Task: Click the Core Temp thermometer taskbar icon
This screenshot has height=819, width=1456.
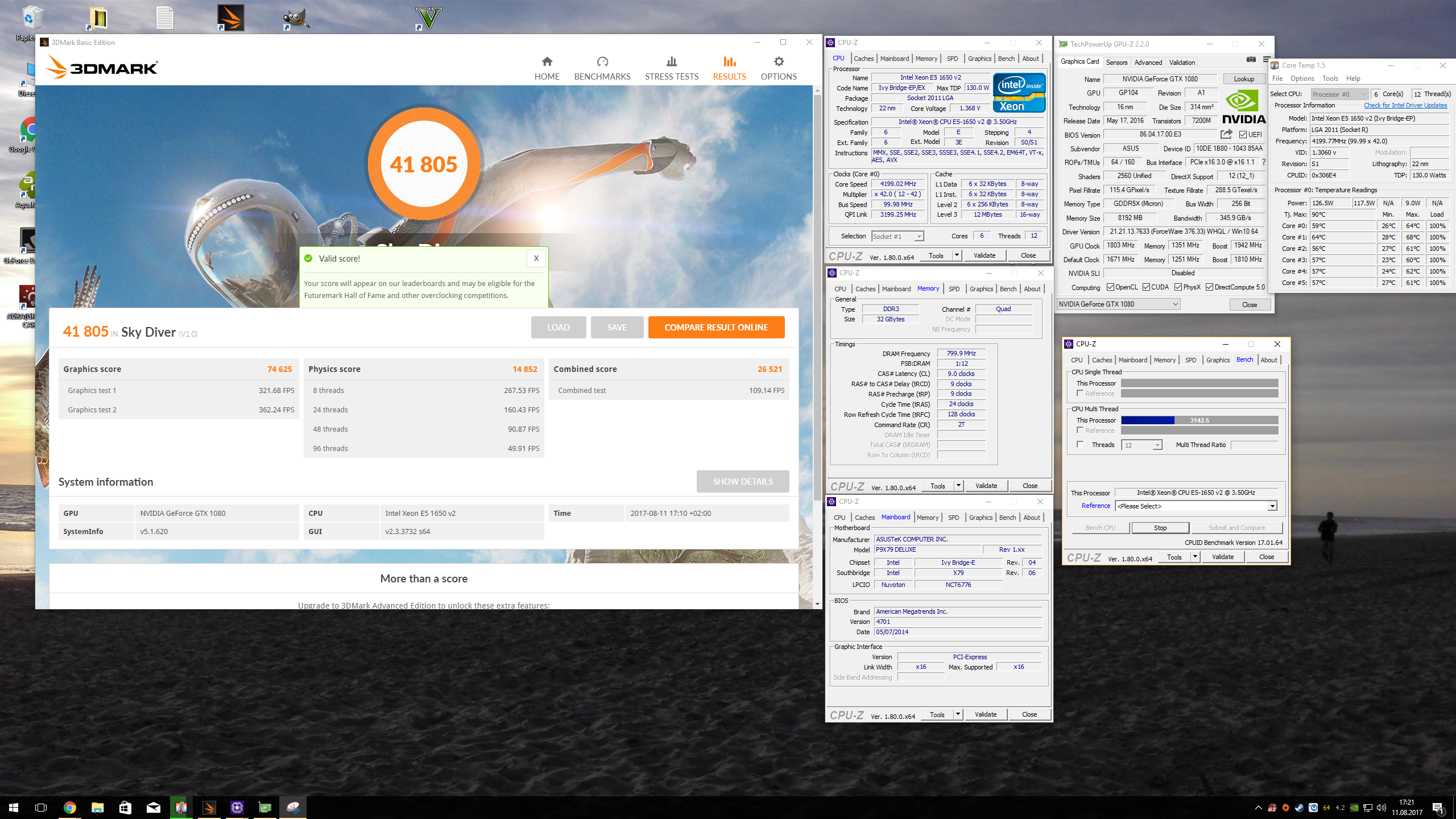Action: (181, 807)
